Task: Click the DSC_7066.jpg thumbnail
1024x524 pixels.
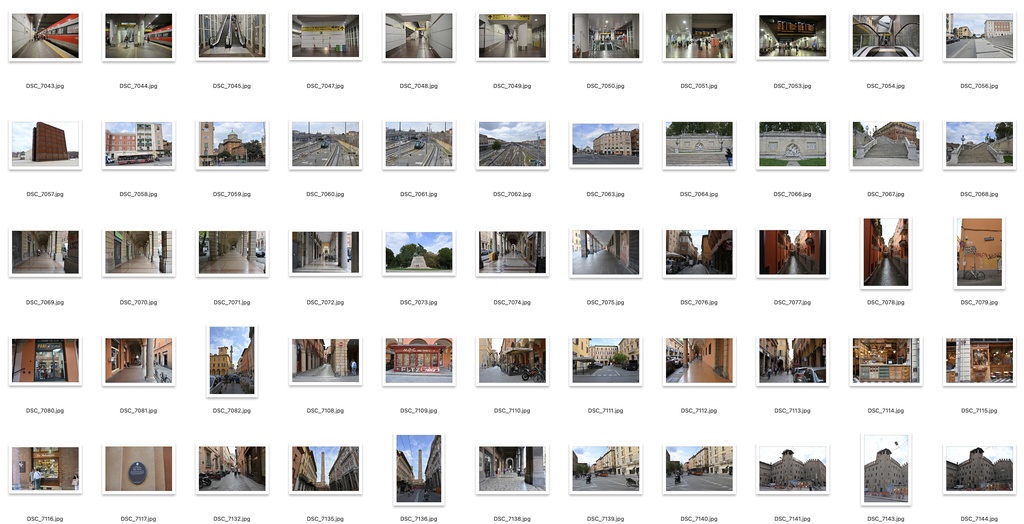Action: click(792, 144)
